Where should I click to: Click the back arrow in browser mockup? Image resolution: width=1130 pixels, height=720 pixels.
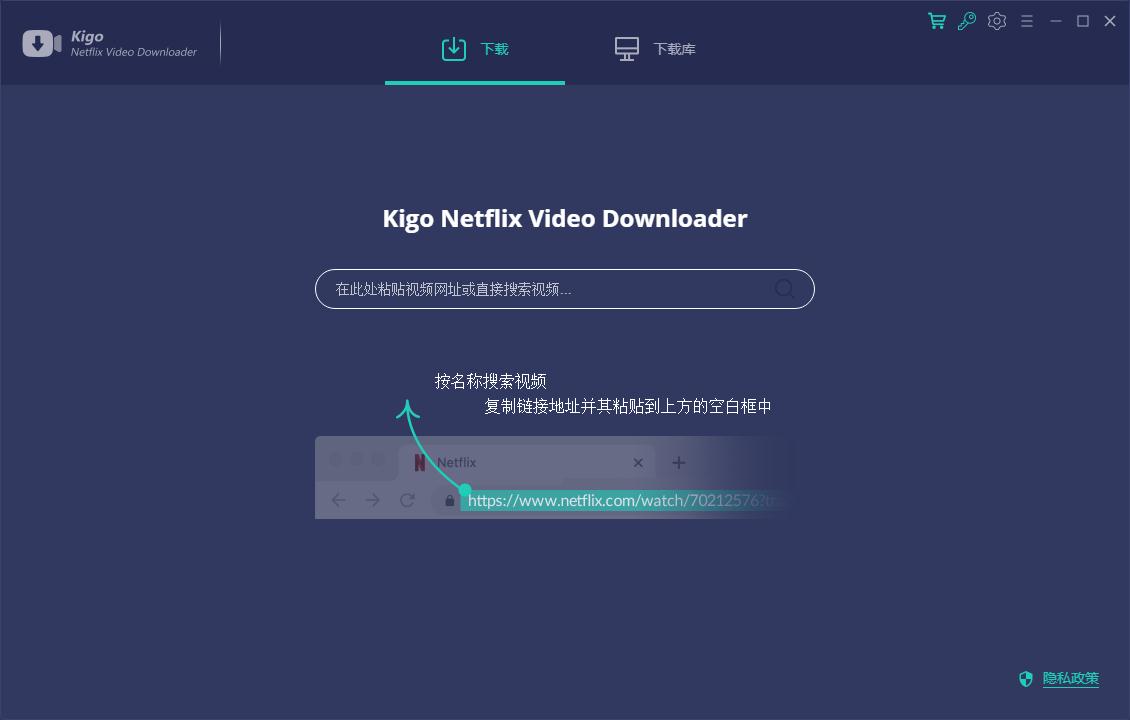click(339, 499)
